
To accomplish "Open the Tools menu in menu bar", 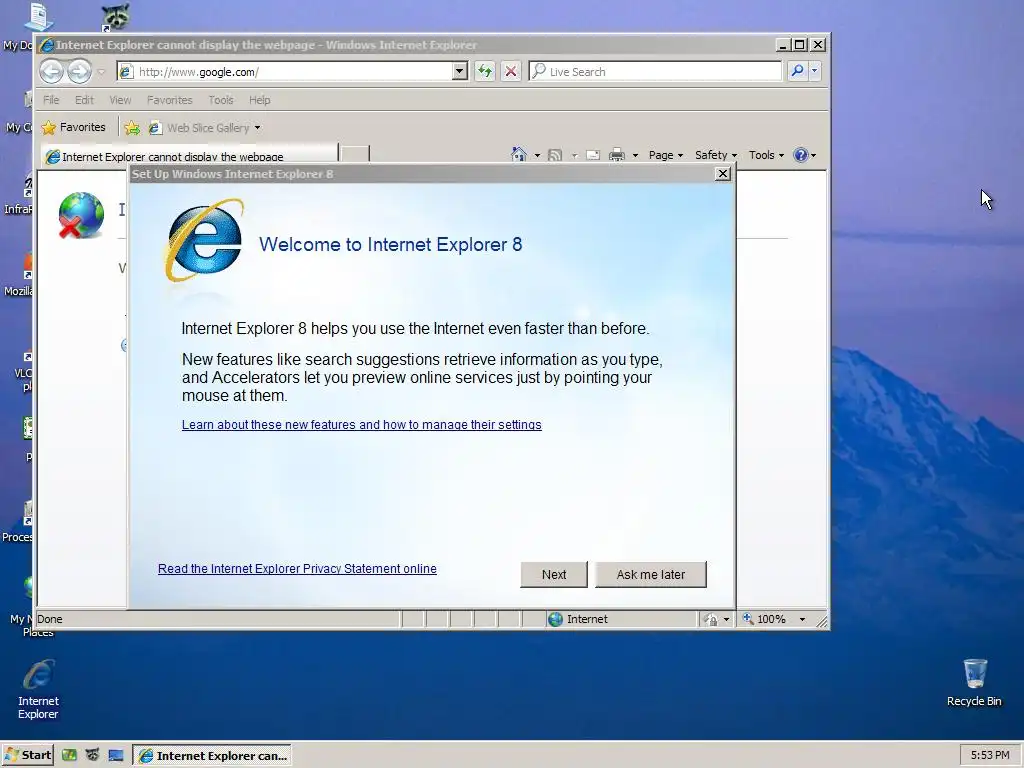I will (x=221, y=100).
